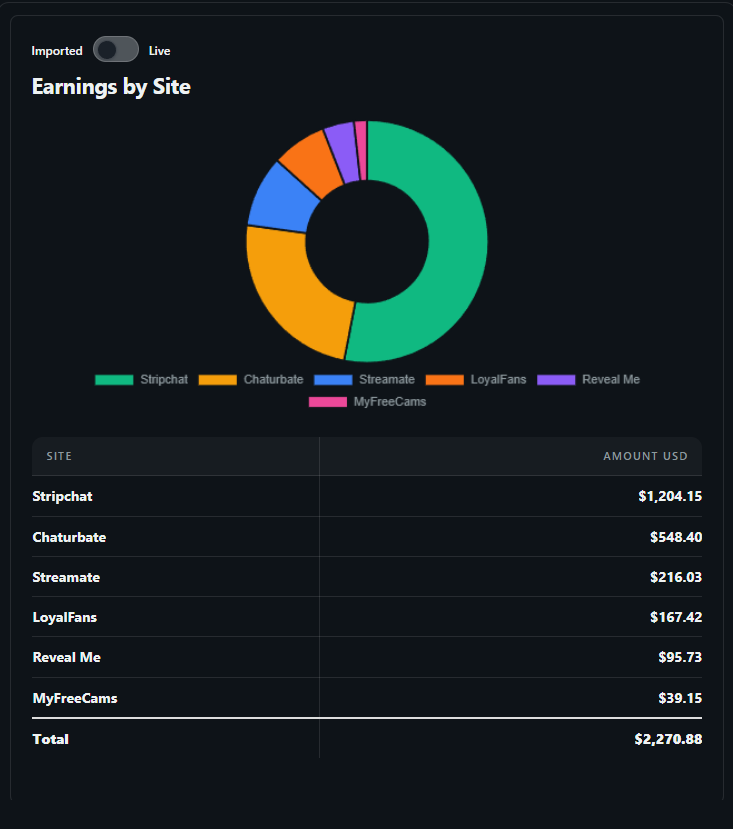Screen dimensions: 733x829
Task: Click the LoyalFans orange legend swatch
Action: pyautogui.click(x=445, y=380)
